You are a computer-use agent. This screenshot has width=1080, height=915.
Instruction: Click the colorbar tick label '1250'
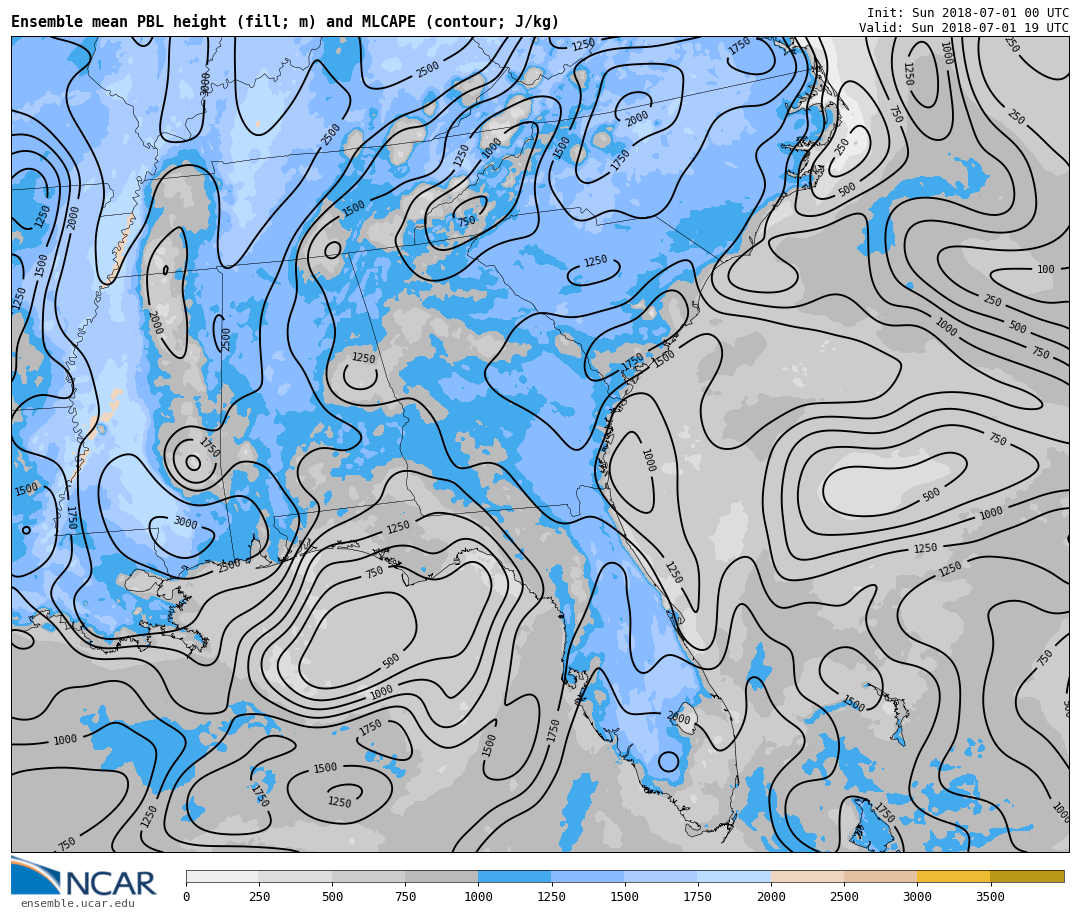pyautogui.click(x=551, y=896)
